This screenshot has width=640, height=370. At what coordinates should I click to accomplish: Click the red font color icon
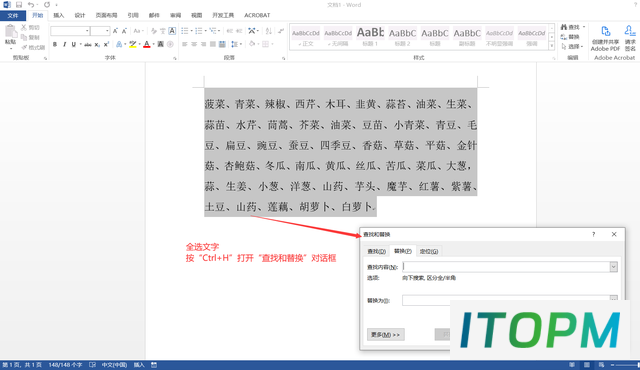click(x=147, y=44)
